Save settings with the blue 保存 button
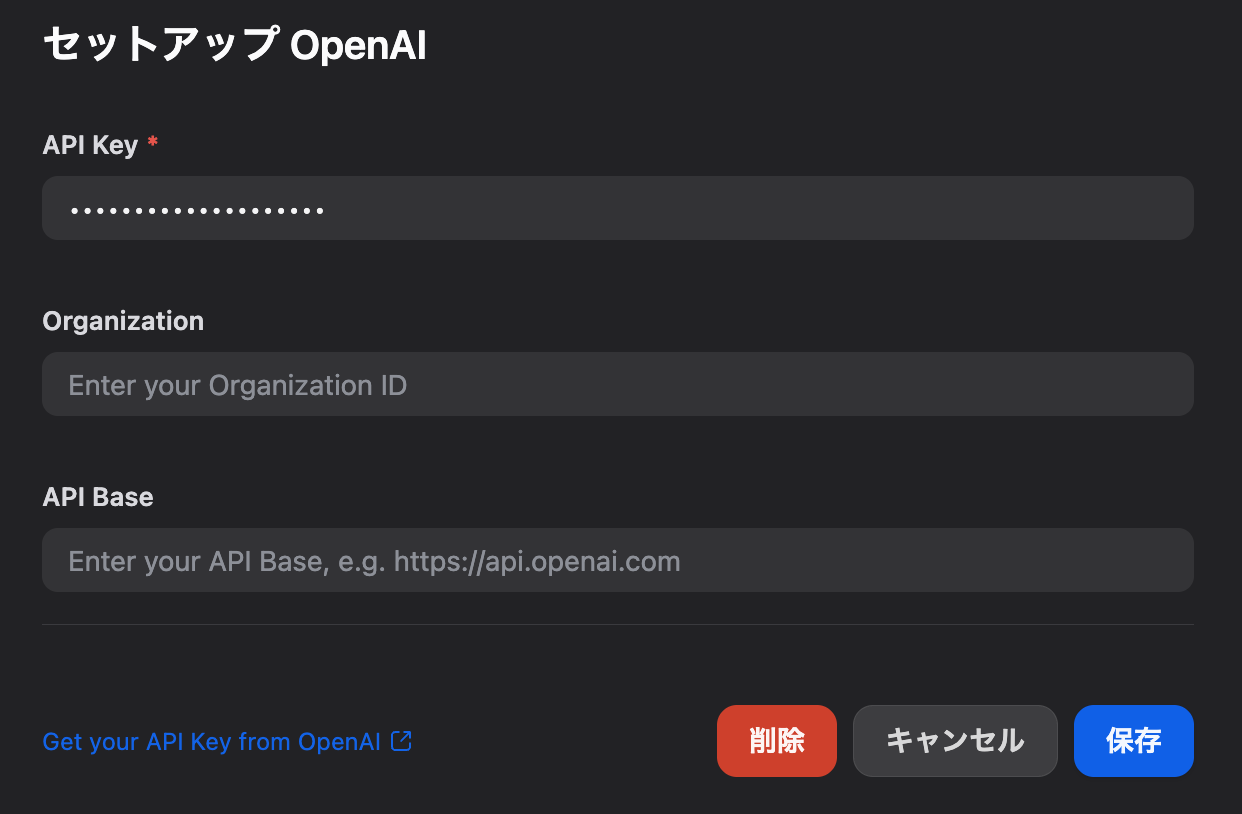The width and height of the screenshot is (1242, 814). pos(1134,741)
